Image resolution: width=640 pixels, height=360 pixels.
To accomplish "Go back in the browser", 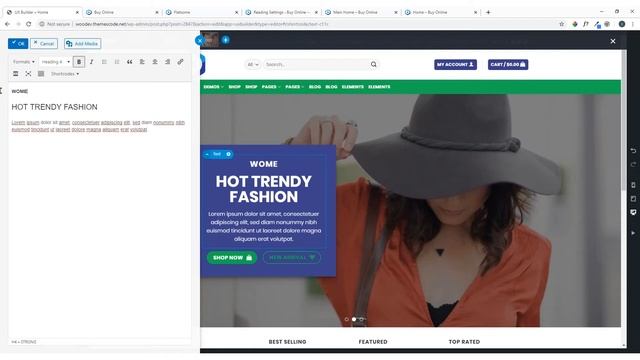I will point(7,24).
